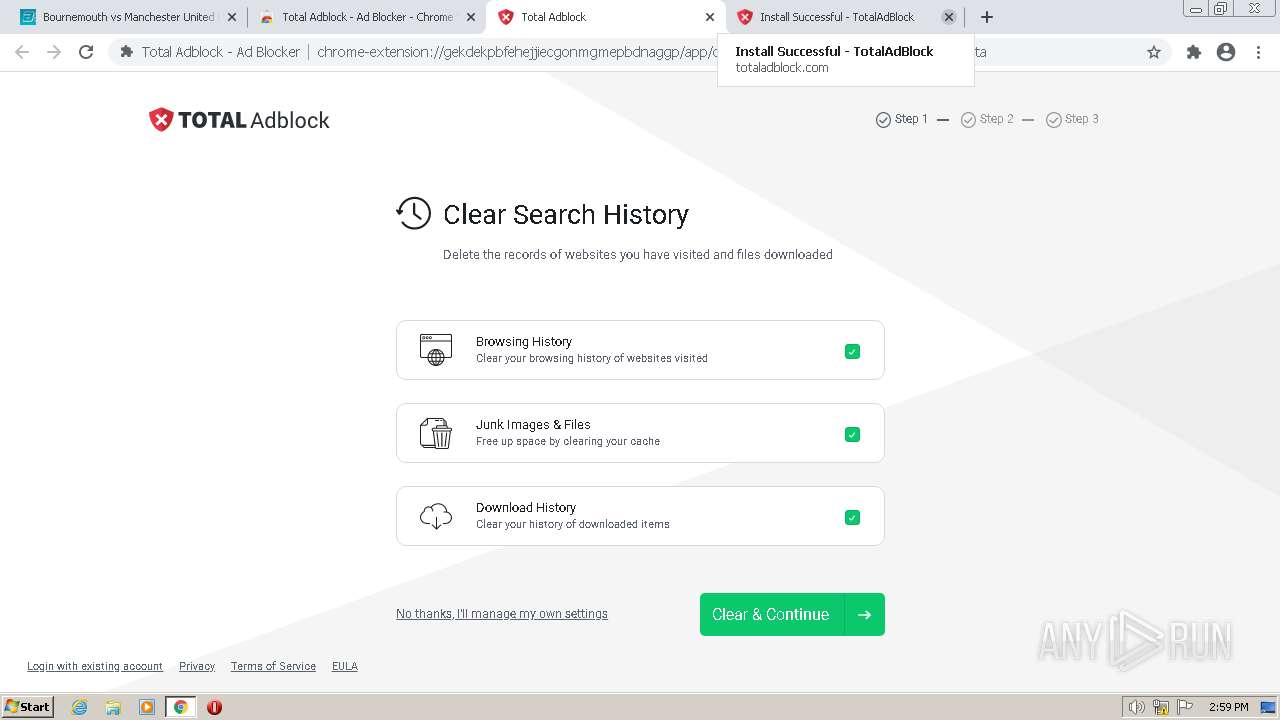Go forward in browser history

(x=54, y=52)
